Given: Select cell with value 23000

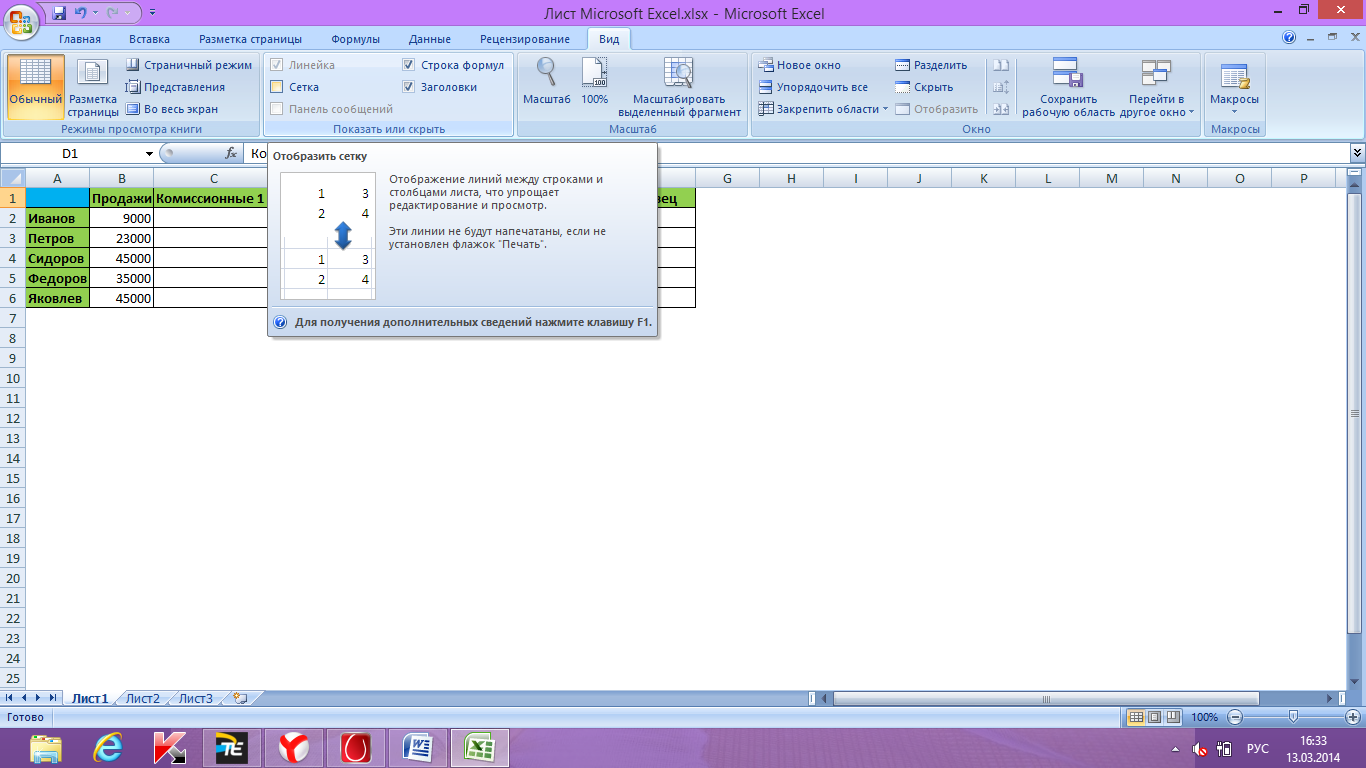Looking at the screenshot, I should [122, 238].
